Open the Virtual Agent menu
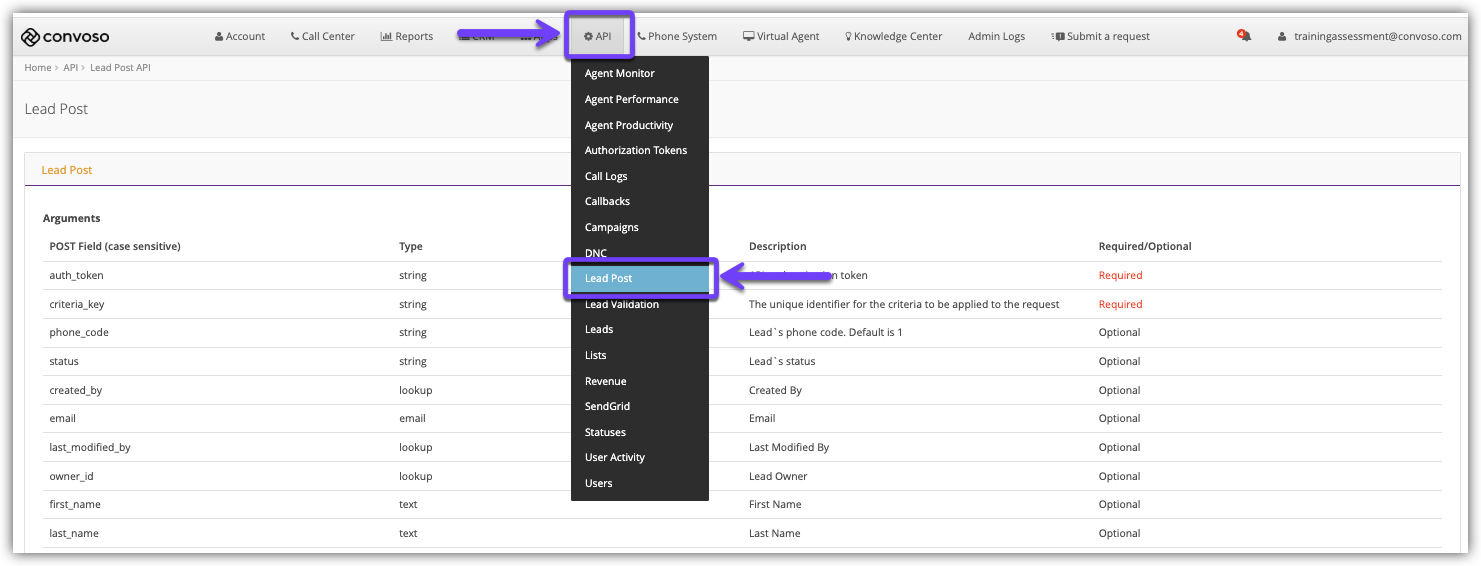1481x566 pixels. tap(781, 37)
